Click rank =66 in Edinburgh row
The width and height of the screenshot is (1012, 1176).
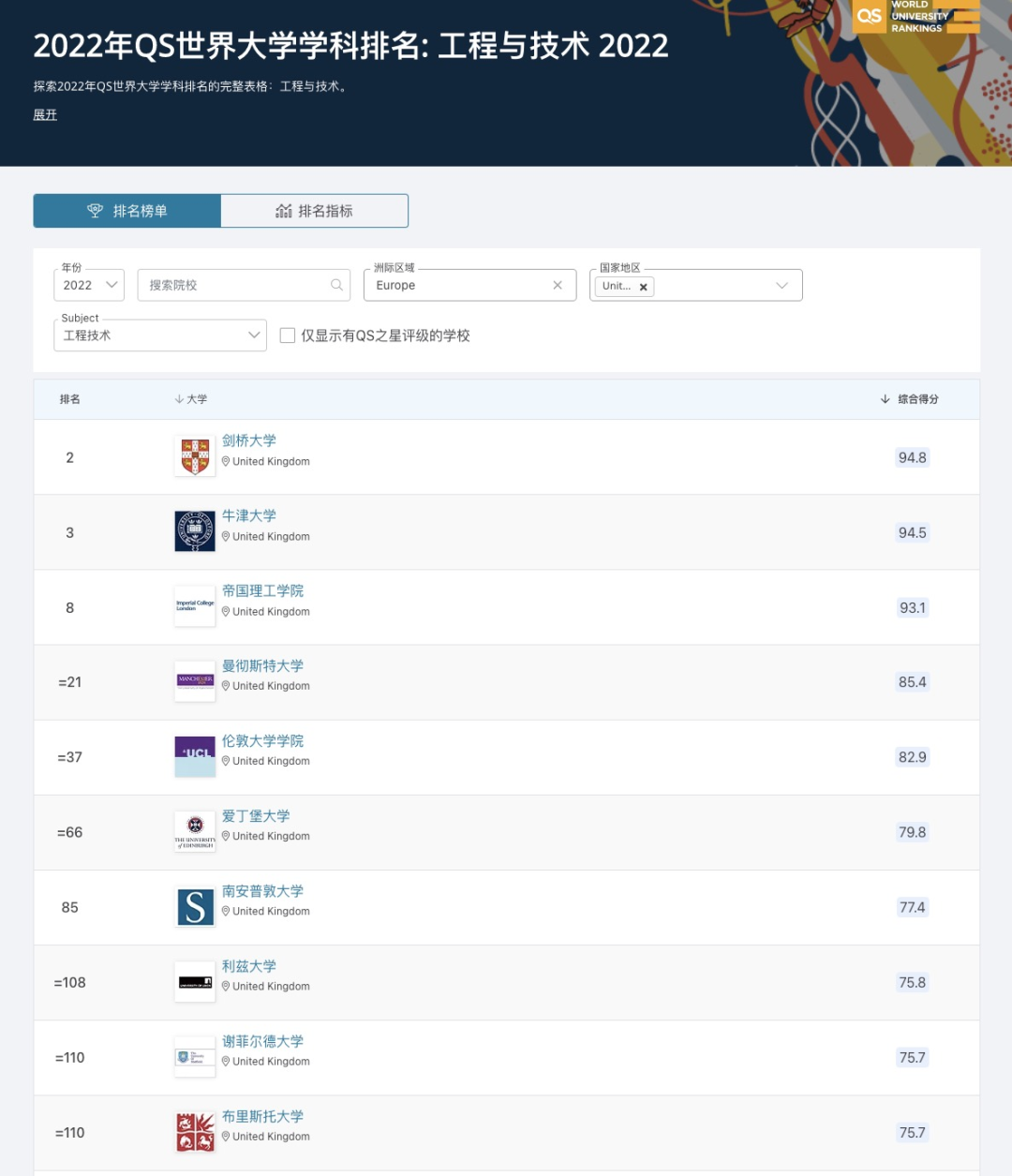[69, 832]
